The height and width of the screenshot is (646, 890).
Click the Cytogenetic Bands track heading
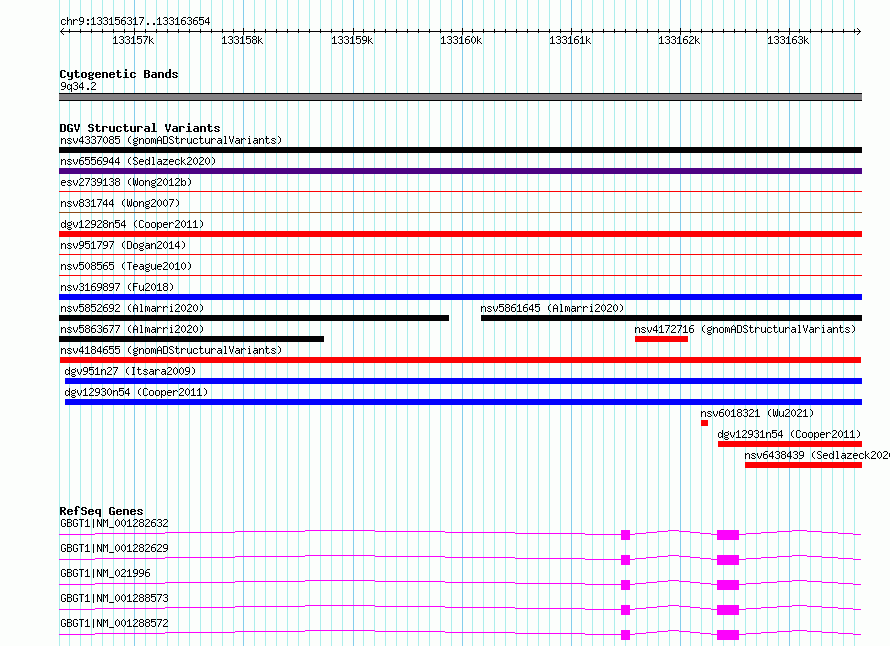click(x=119, y=74)
